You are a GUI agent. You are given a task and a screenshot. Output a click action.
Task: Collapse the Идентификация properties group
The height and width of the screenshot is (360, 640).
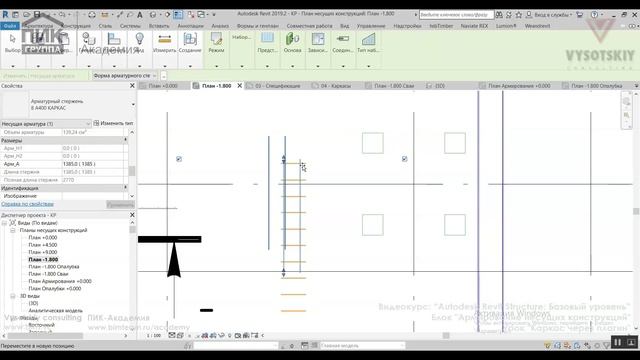(x=125, y=188)
